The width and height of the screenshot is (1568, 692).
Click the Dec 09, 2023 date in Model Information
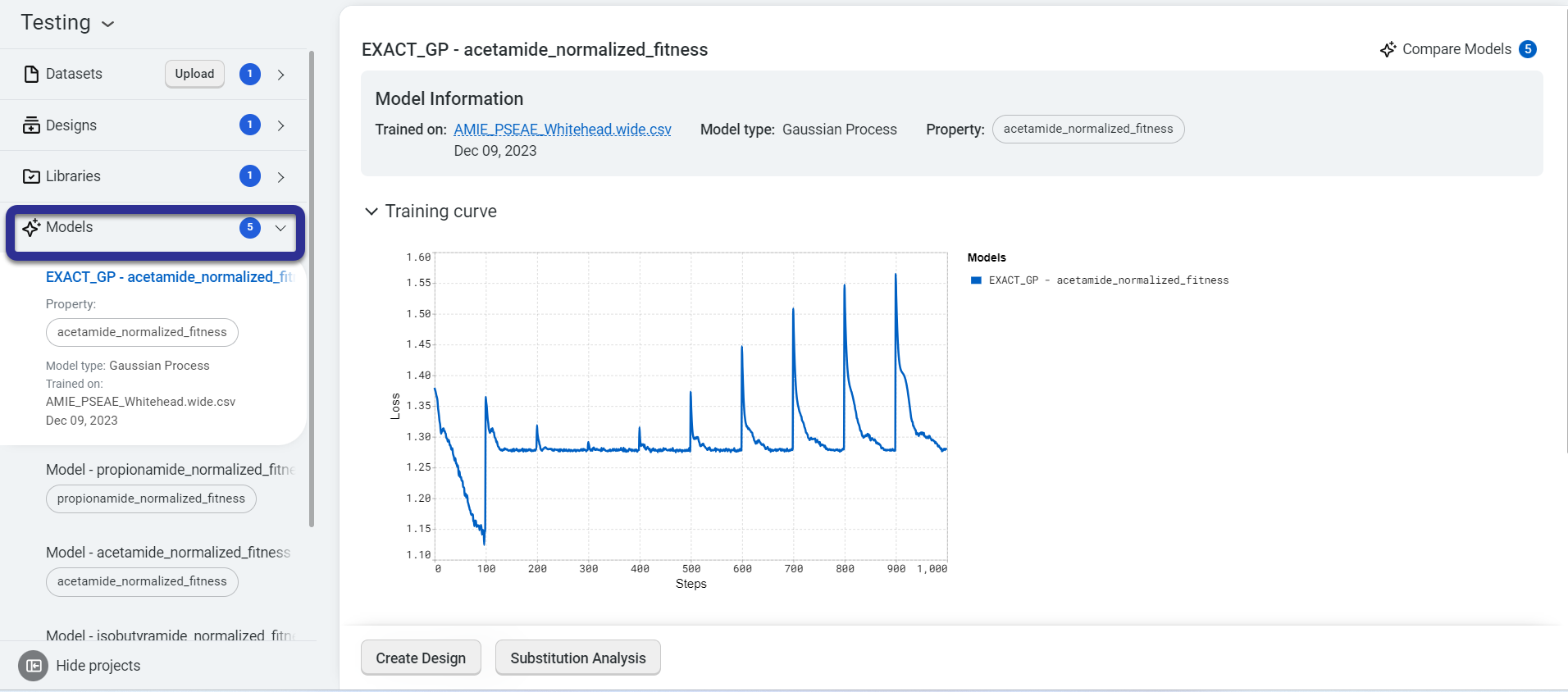point(495,151)
